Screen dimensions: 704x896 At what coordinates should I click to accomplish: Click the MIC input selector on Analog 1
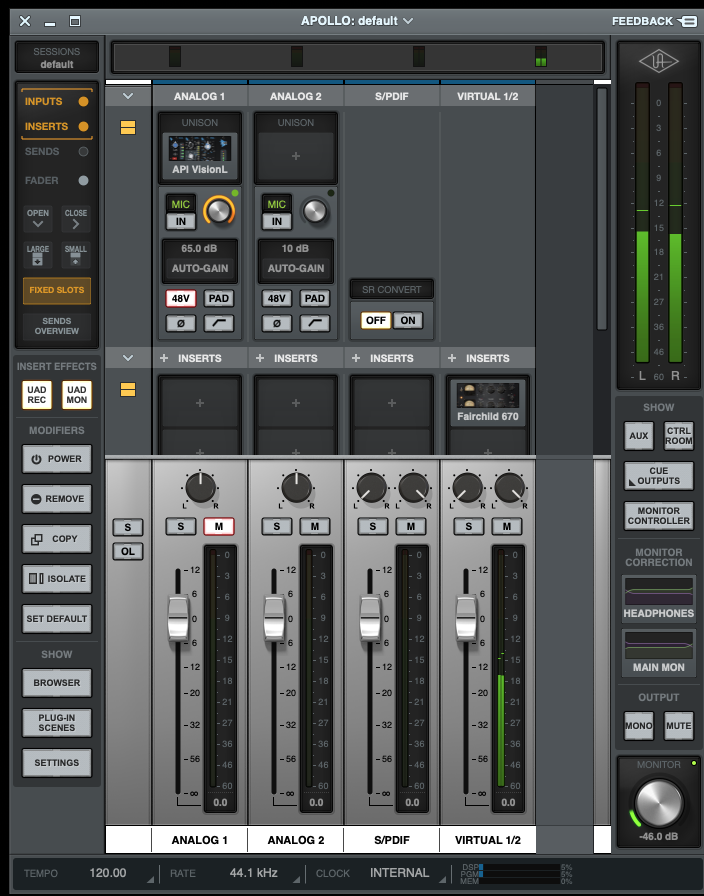point(181,204)
